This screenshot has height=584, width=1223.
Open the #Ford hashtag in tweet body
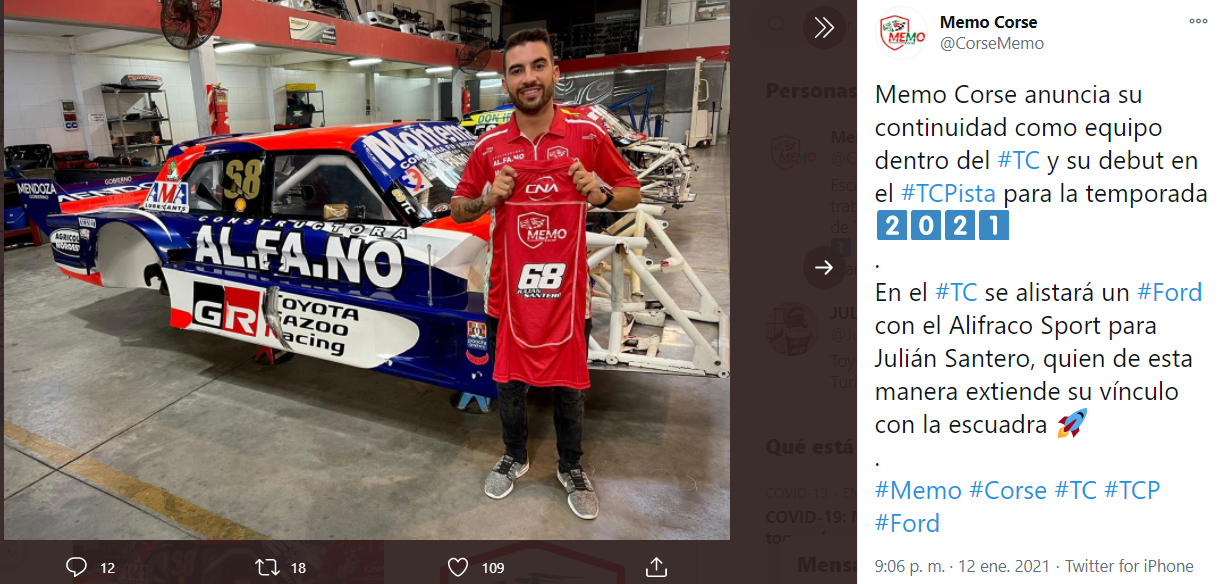pyautogui.click(x=1170, y=293)
